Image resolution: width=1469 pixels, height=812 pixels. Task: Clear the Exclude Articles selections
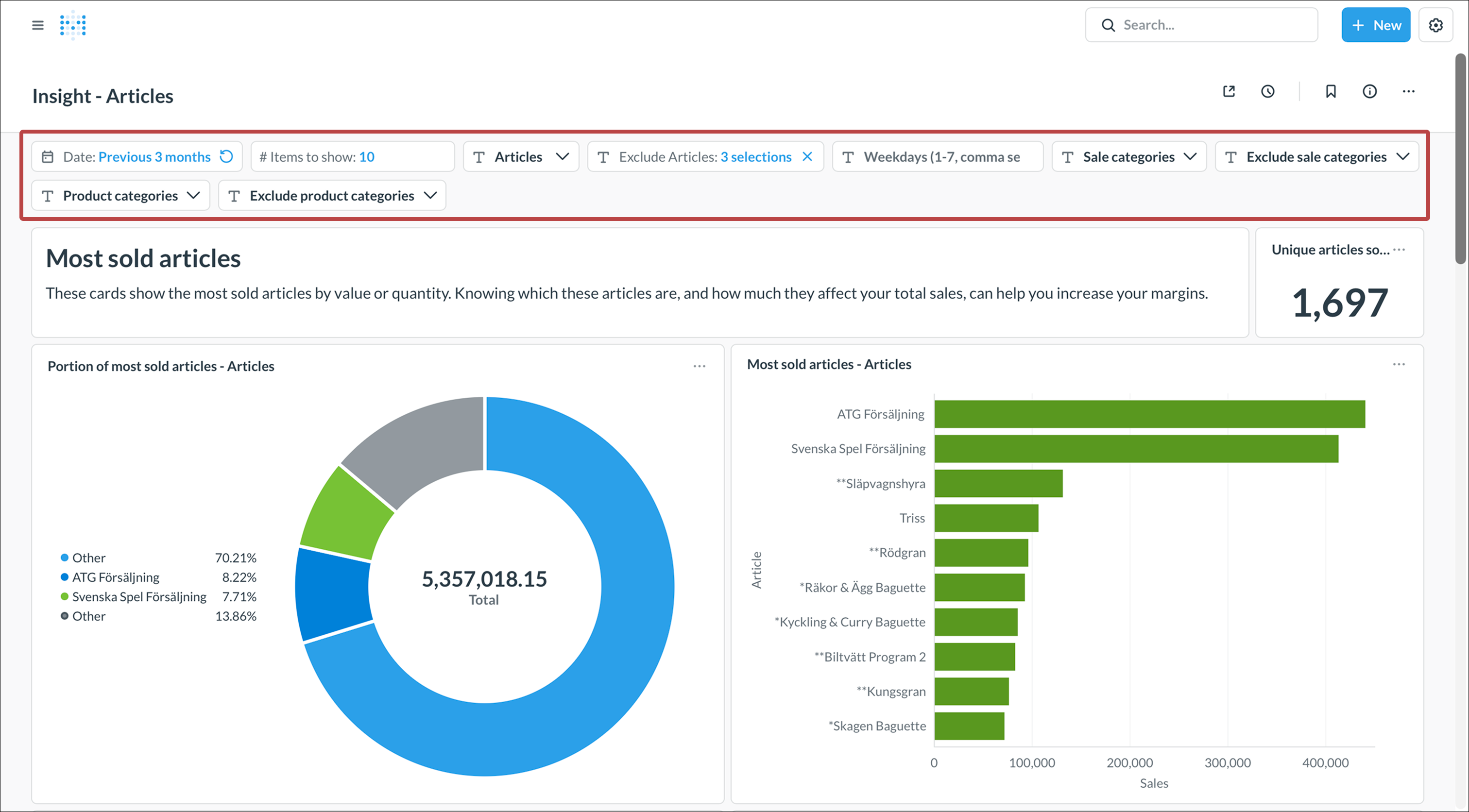click(807, 157)
